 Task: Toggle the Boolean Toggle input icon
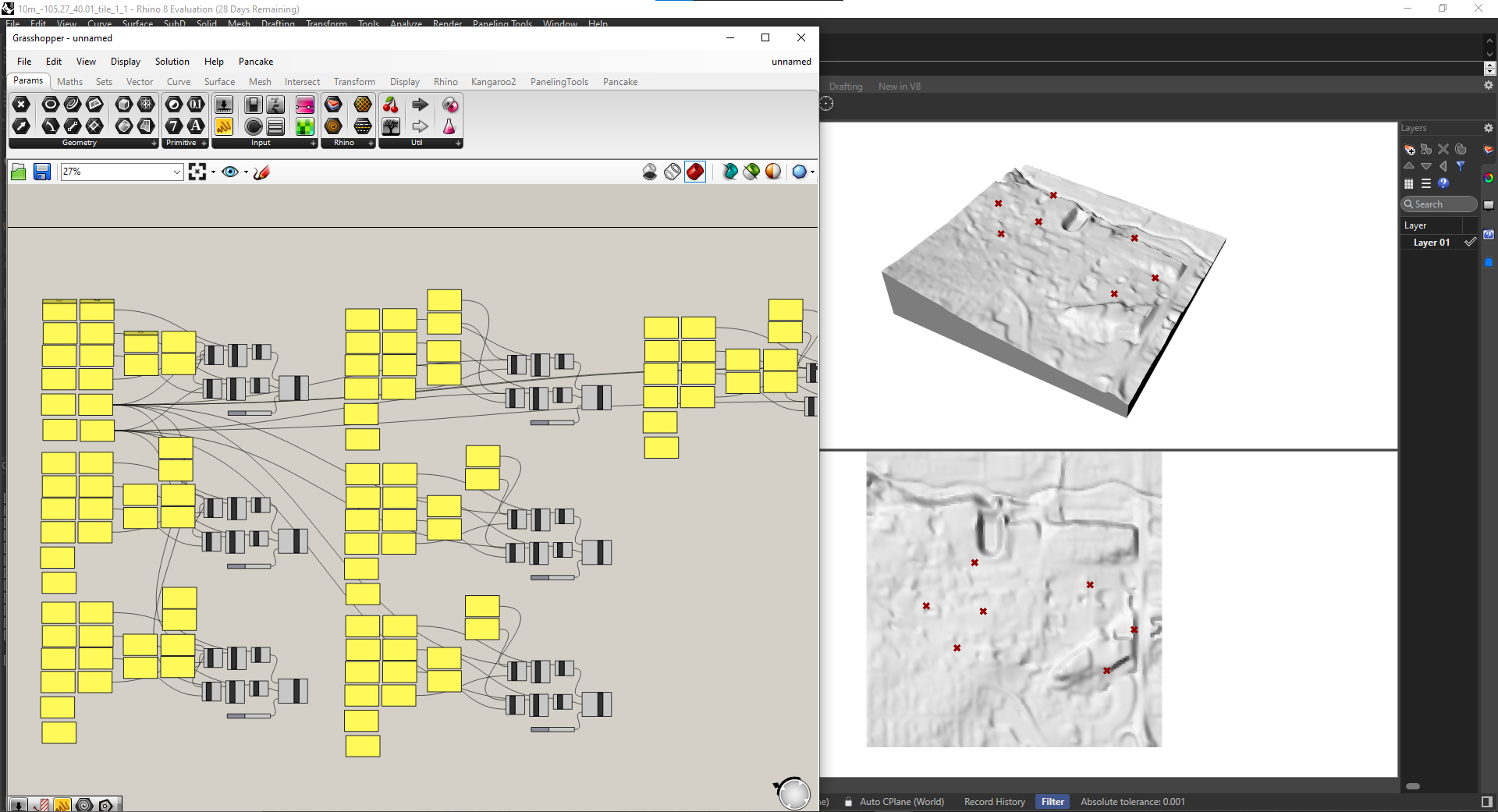click(254, 105)
